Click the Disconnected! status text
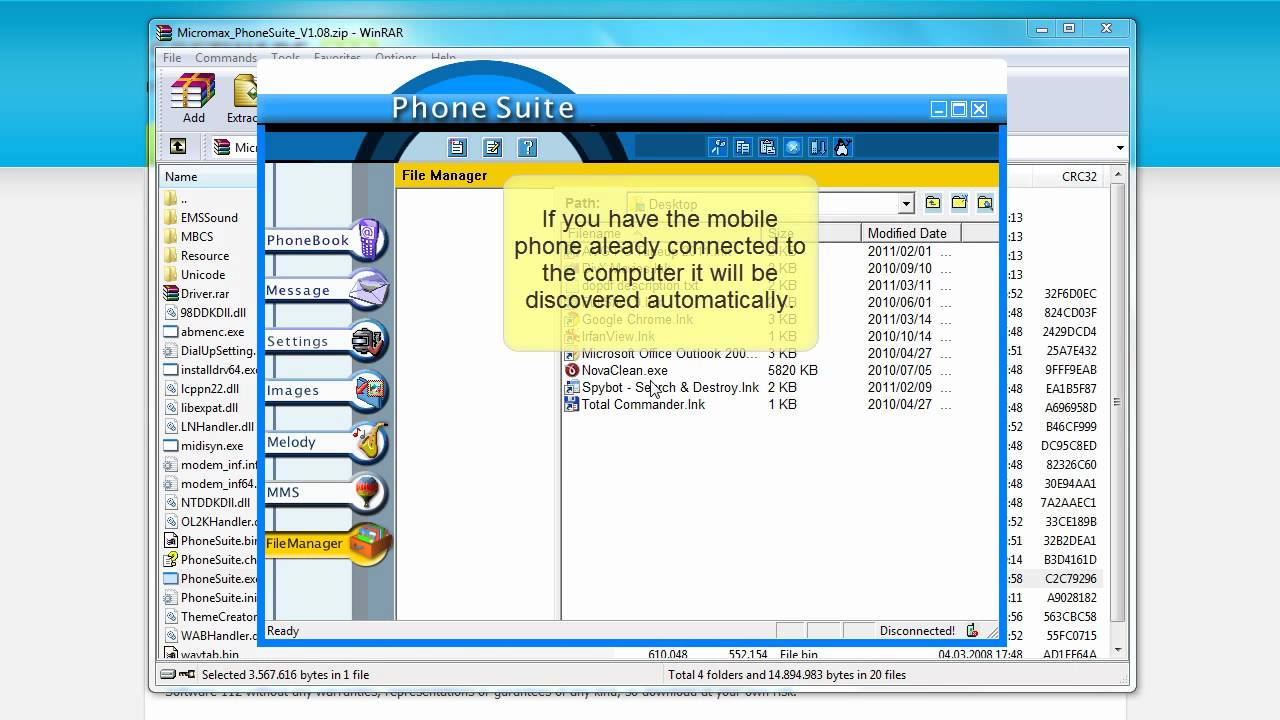Screen dimensions: 1280x720 coord(917,631)
